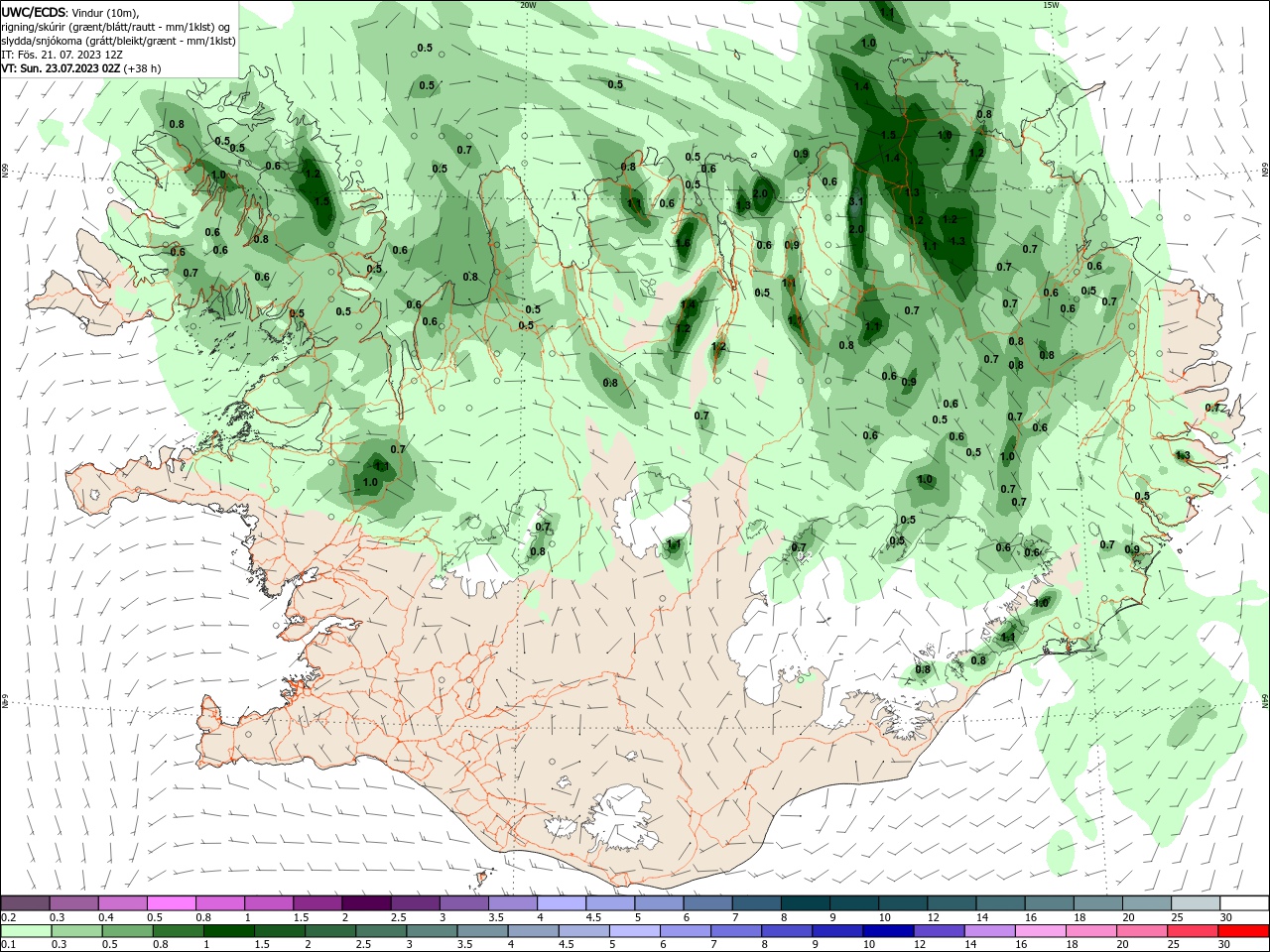
Task: Click the bright pink 0.5 snow legend swatch
Action: click(x=172, y=903)
